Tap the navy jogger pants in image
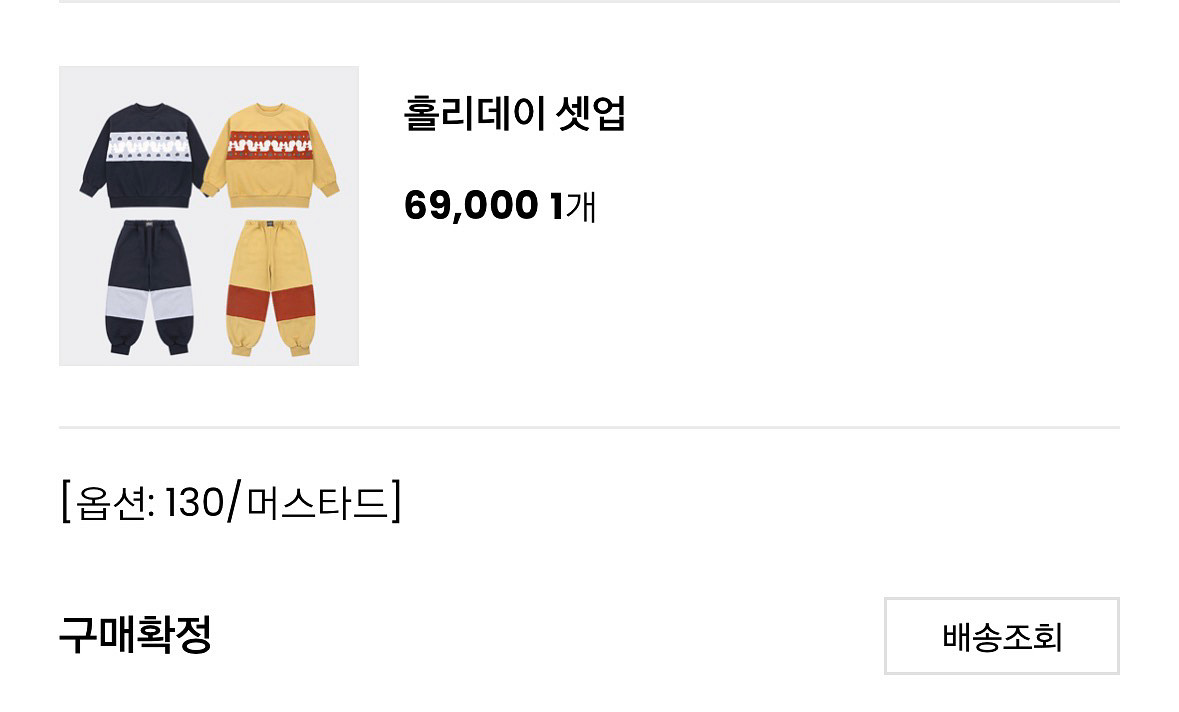Screen dimensions: 1179x712 [x=150, y=286]
